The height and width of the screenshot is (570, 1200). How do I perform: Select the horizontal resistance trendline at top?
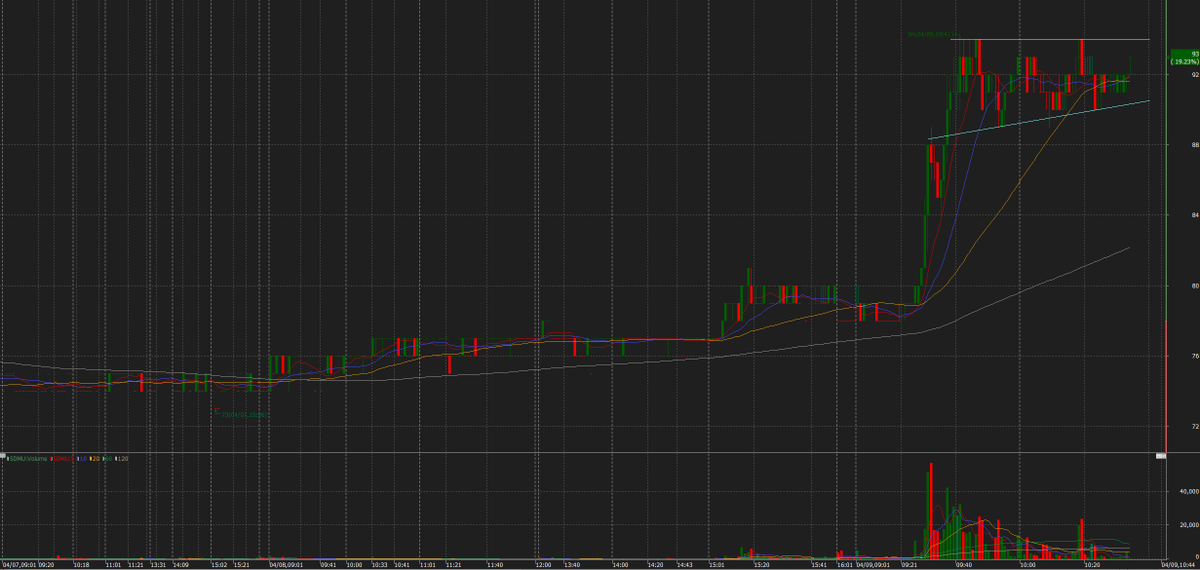point(1050,39)
